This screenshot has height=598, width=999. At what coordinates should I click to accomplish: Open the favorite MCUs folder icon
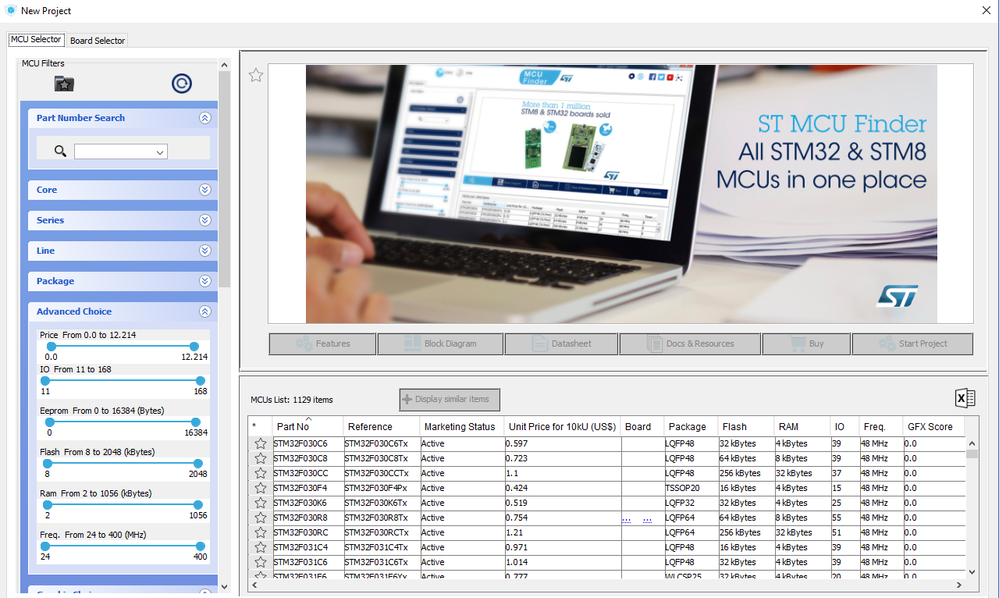pos(64,83)
